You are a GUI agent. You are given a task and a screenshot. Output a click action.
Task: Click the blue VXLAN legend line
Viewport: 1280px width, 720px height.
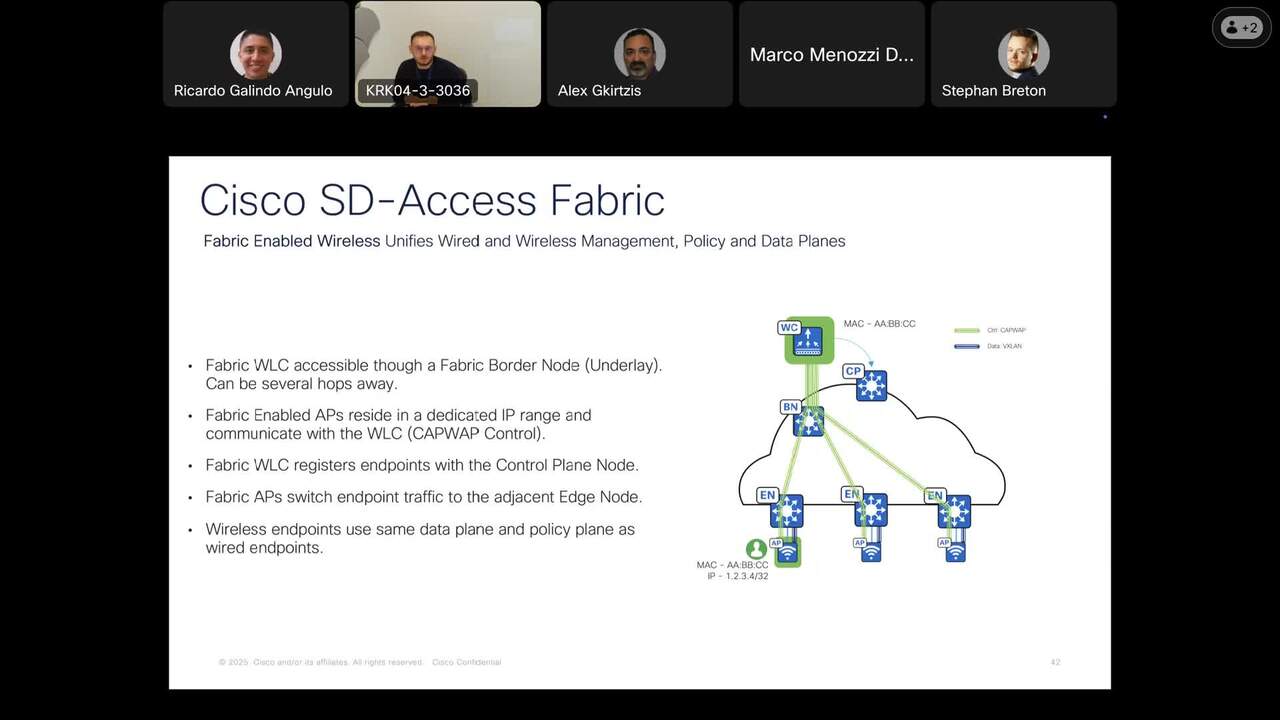point(967,346)
